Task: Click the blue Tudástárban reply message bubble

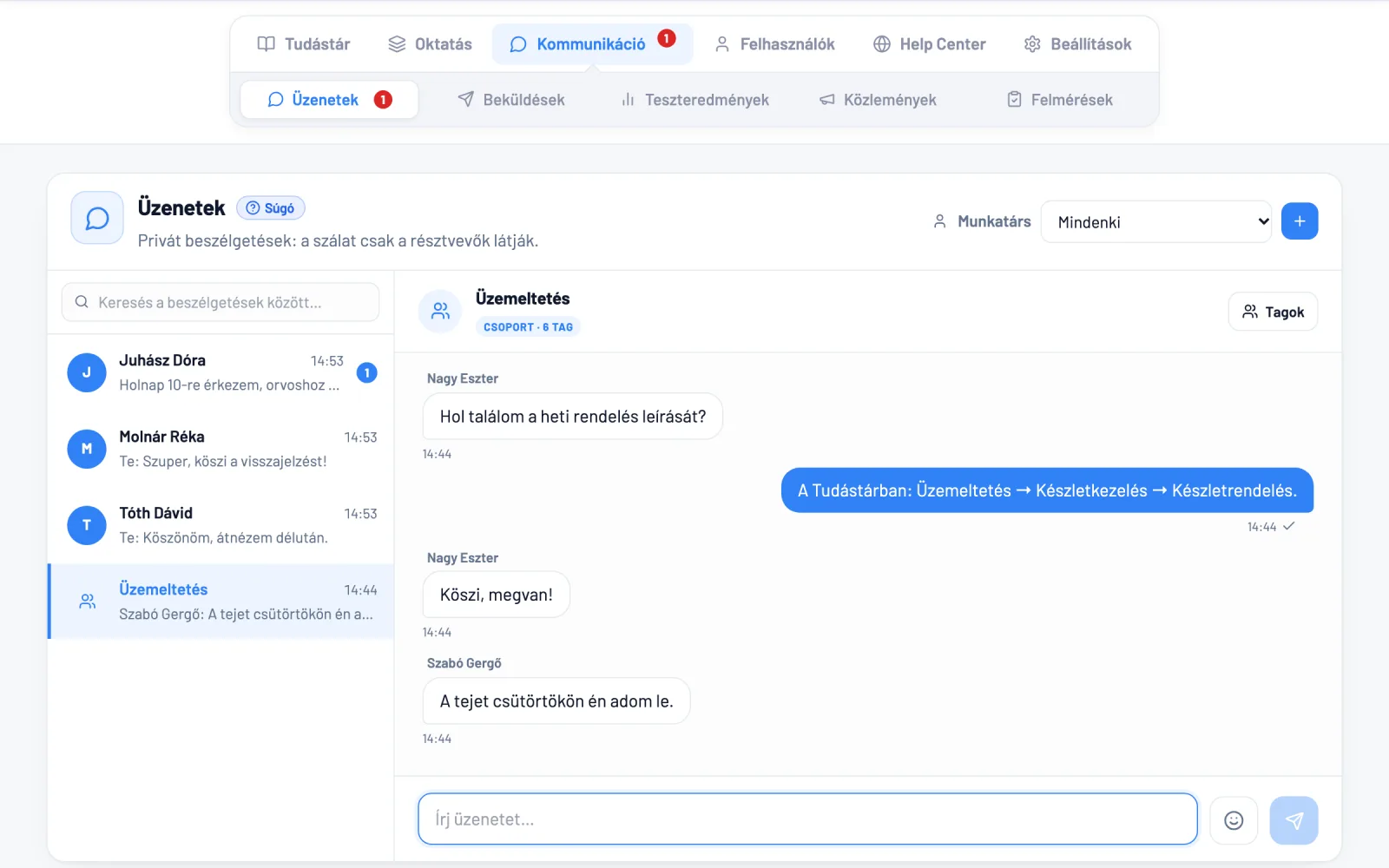Action: coord(1047,490)
